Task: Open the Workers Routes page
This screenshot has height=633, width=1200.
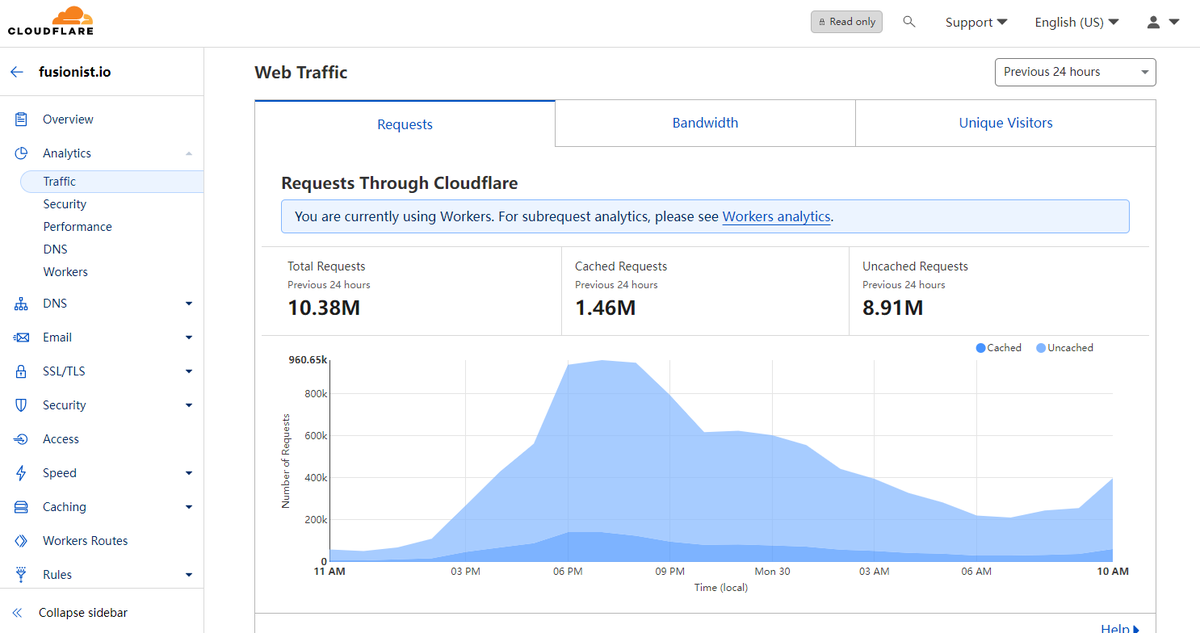Action: [x=85, y=541]
